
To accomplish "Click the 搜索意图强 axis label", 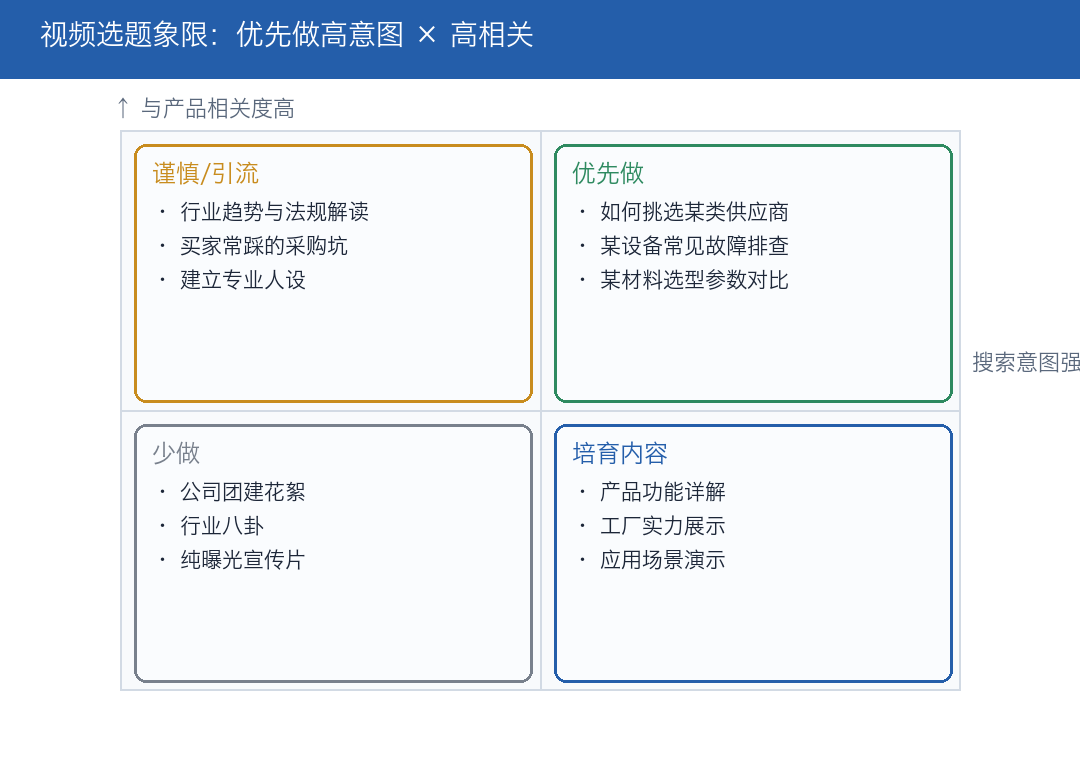I will [x=1026, y=362].
